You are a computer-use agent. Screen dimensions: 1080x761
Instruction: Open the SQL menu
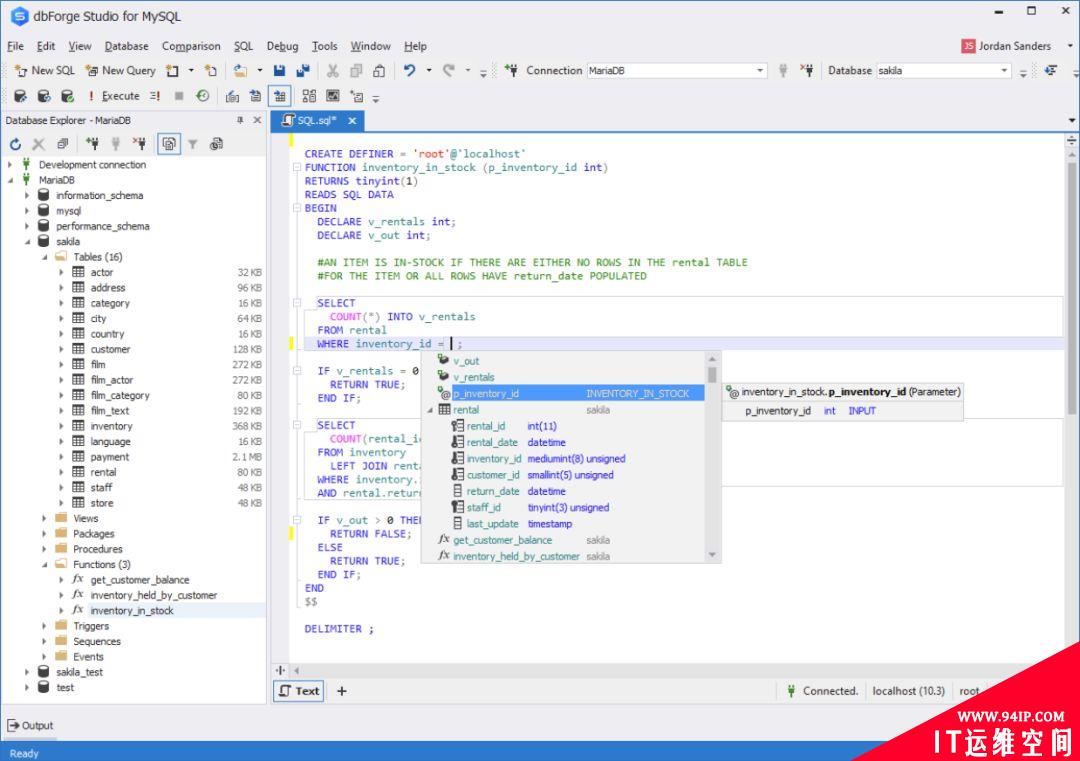pyautogui.click(x=243, y=46)
